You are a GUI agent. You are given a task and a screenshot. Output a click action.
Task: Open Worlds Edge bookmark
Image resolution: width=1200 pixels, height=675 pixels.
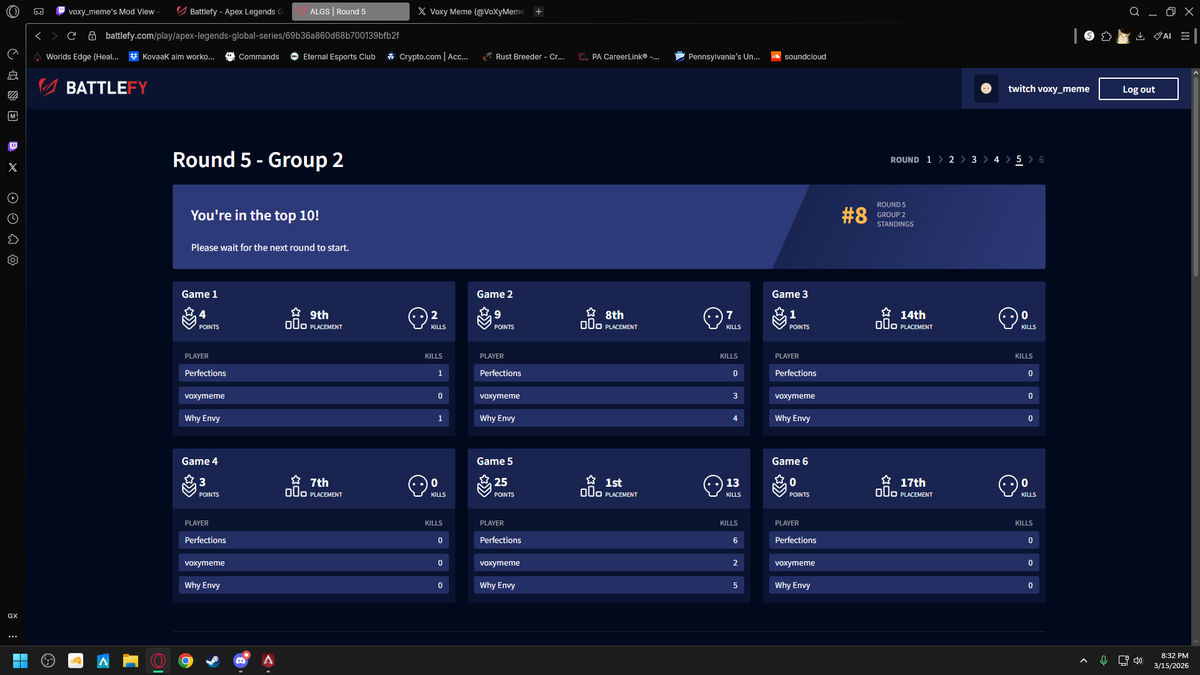coord(76,57)
